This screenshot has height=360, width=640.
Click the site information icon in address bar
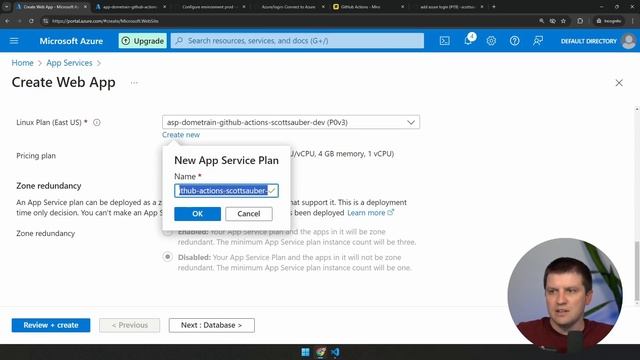click(45, 21)
